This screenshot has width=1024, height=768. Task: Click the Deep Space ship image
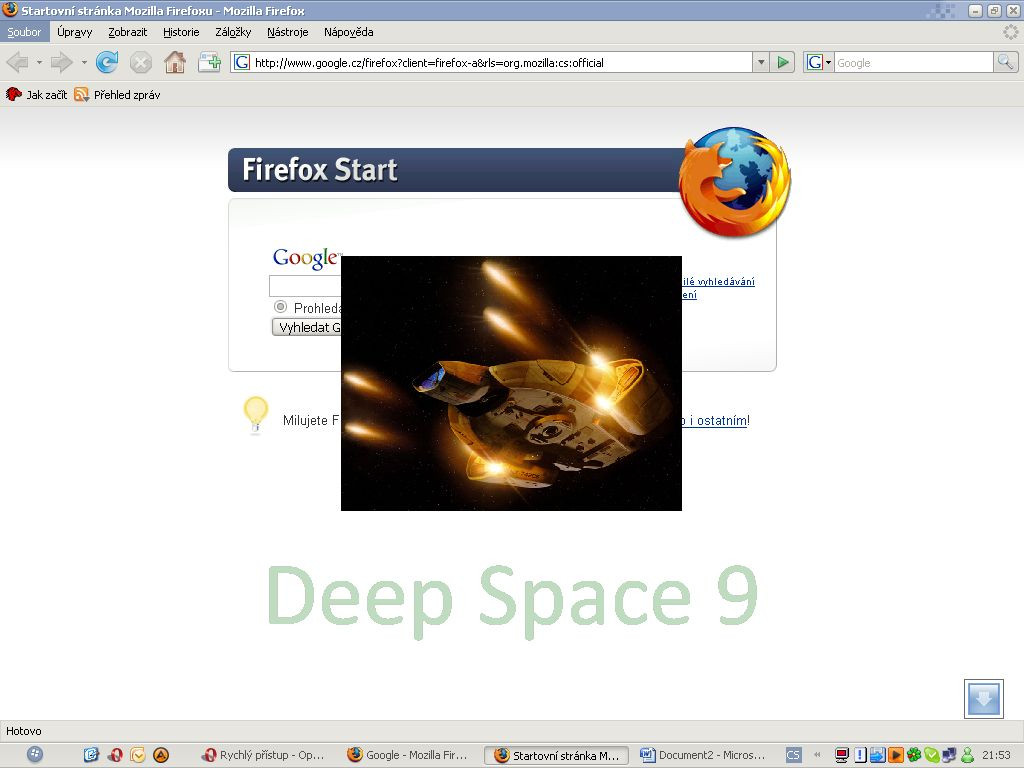[x=511, y=383]
